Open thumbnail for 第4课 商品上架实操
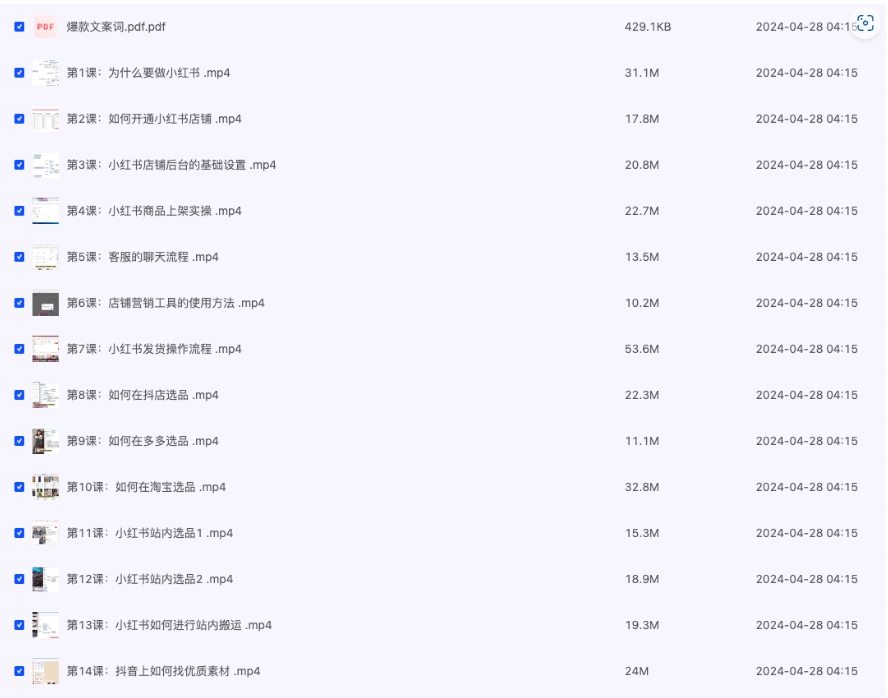Screen dimensions: 888x698 click(45, 211)
